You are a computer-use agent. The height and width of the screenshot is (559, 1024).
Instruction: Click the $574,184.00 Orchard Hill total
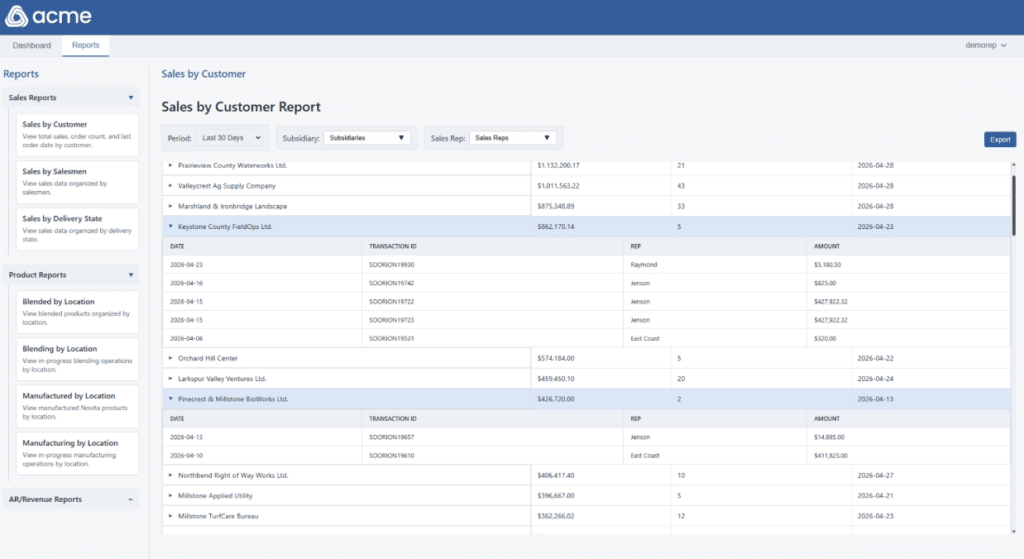556,358
